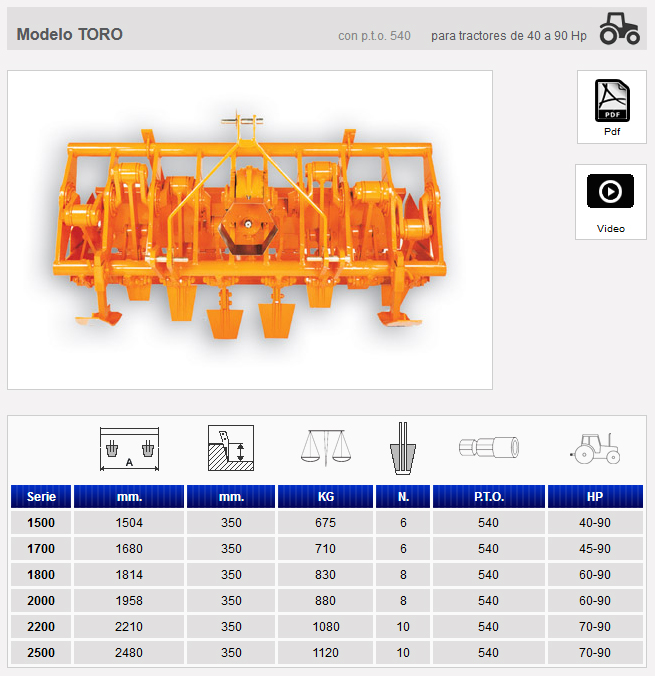Select series 1800 row label

[x=41, y=575]
